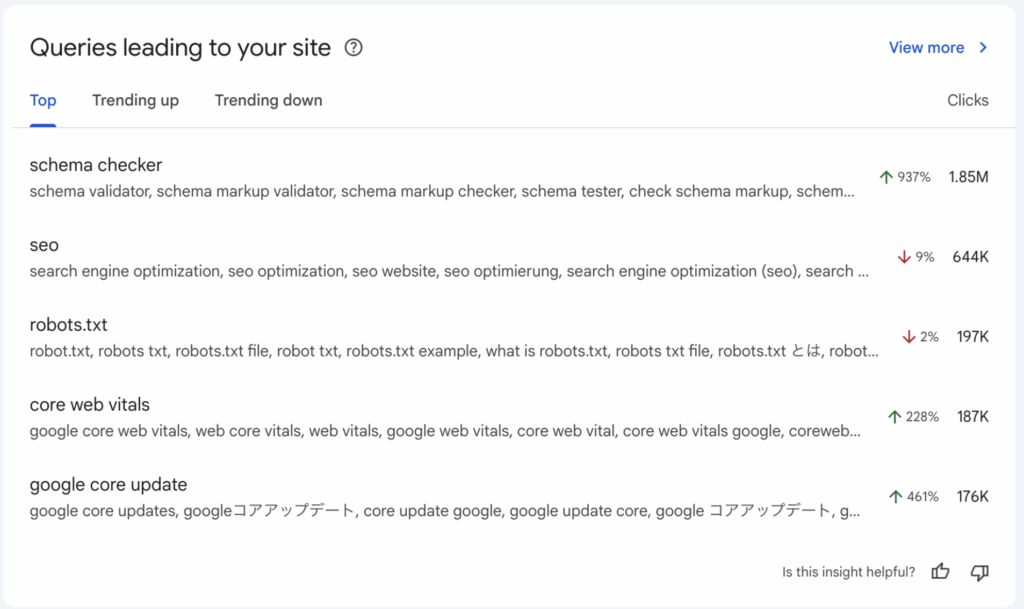Switch to the Top tab

tap(43, 100)
